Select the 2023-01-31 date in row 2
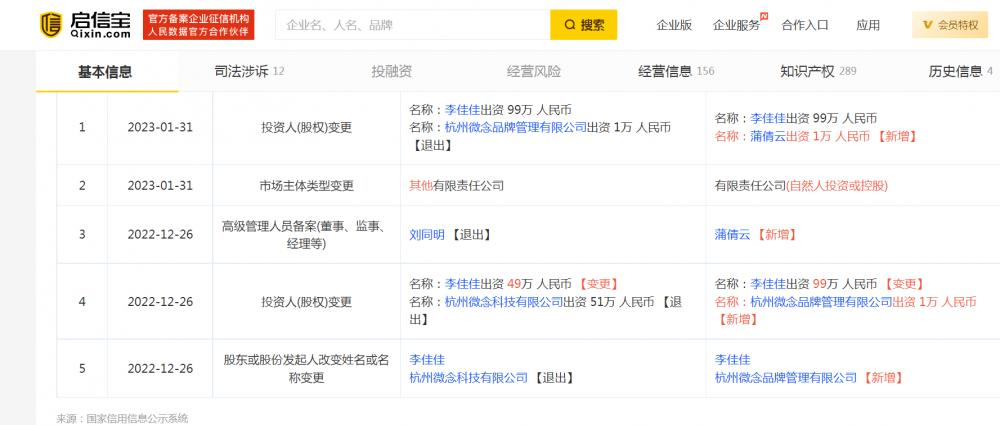The width and height of the screenshot is (1000, 425). pos(160,186)
